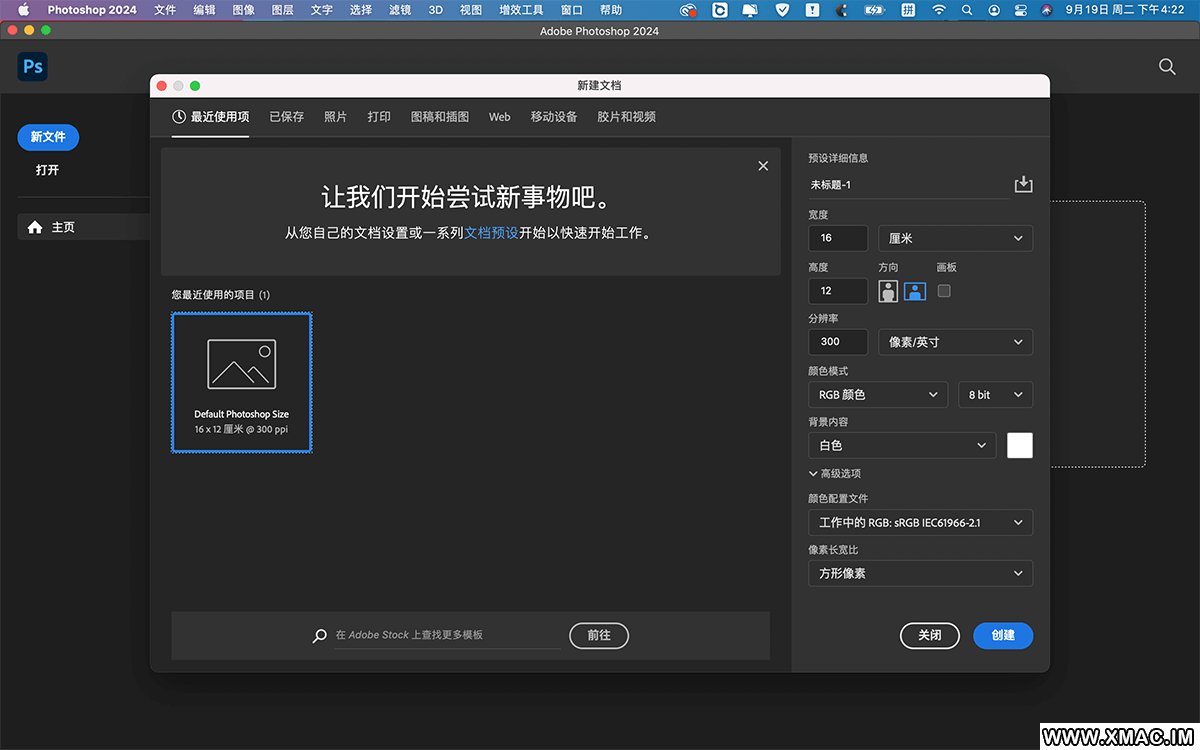Screen dimensions: 1200x750
Task: Switch to the 移动设备 tab
Action: (554, 117)
